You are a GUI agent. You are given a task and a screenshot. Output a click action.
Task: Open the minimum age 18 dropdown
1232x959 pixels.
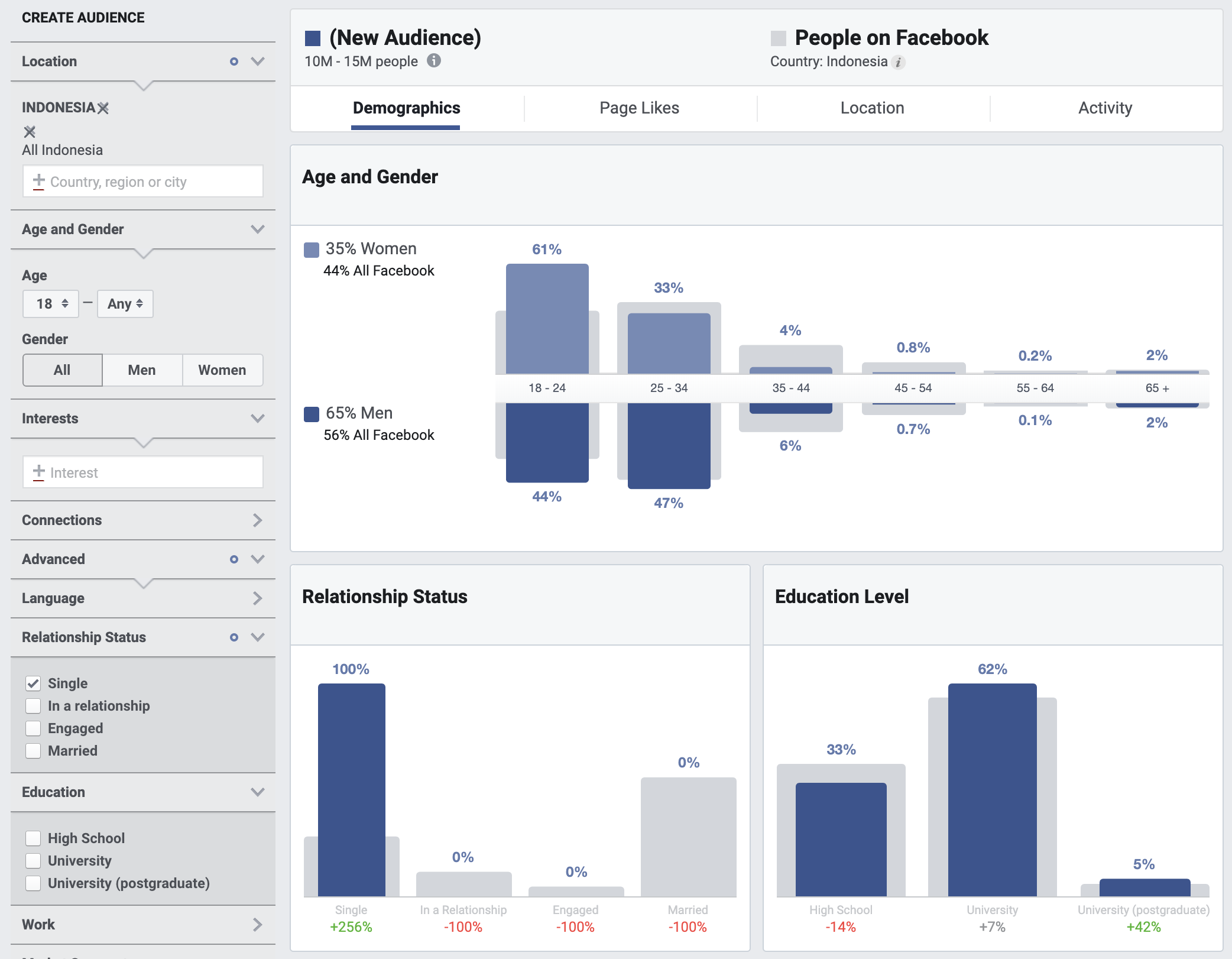50,304
